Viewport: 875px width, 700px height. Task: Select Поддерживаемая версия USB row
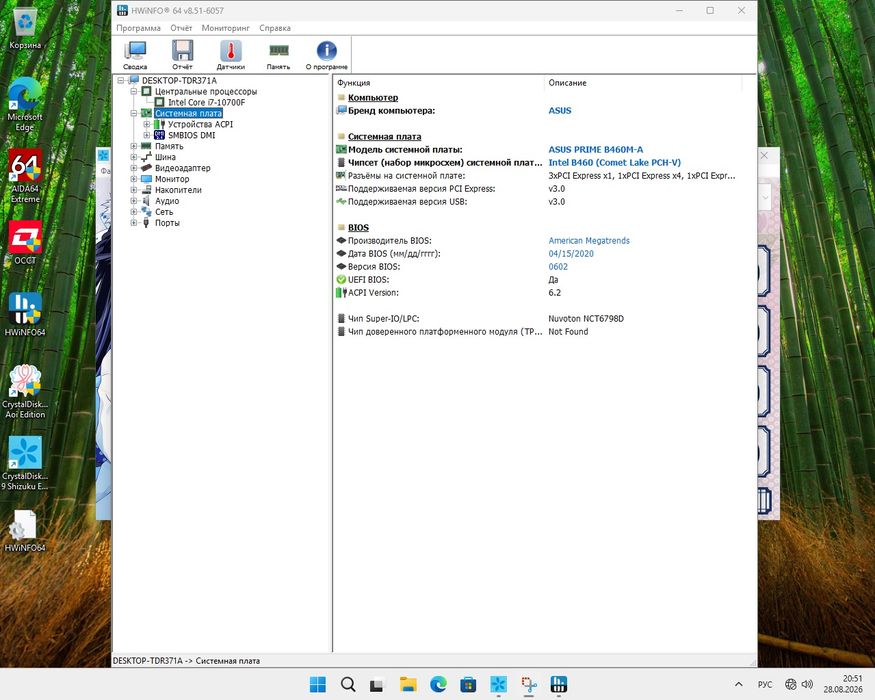point(539,202)
